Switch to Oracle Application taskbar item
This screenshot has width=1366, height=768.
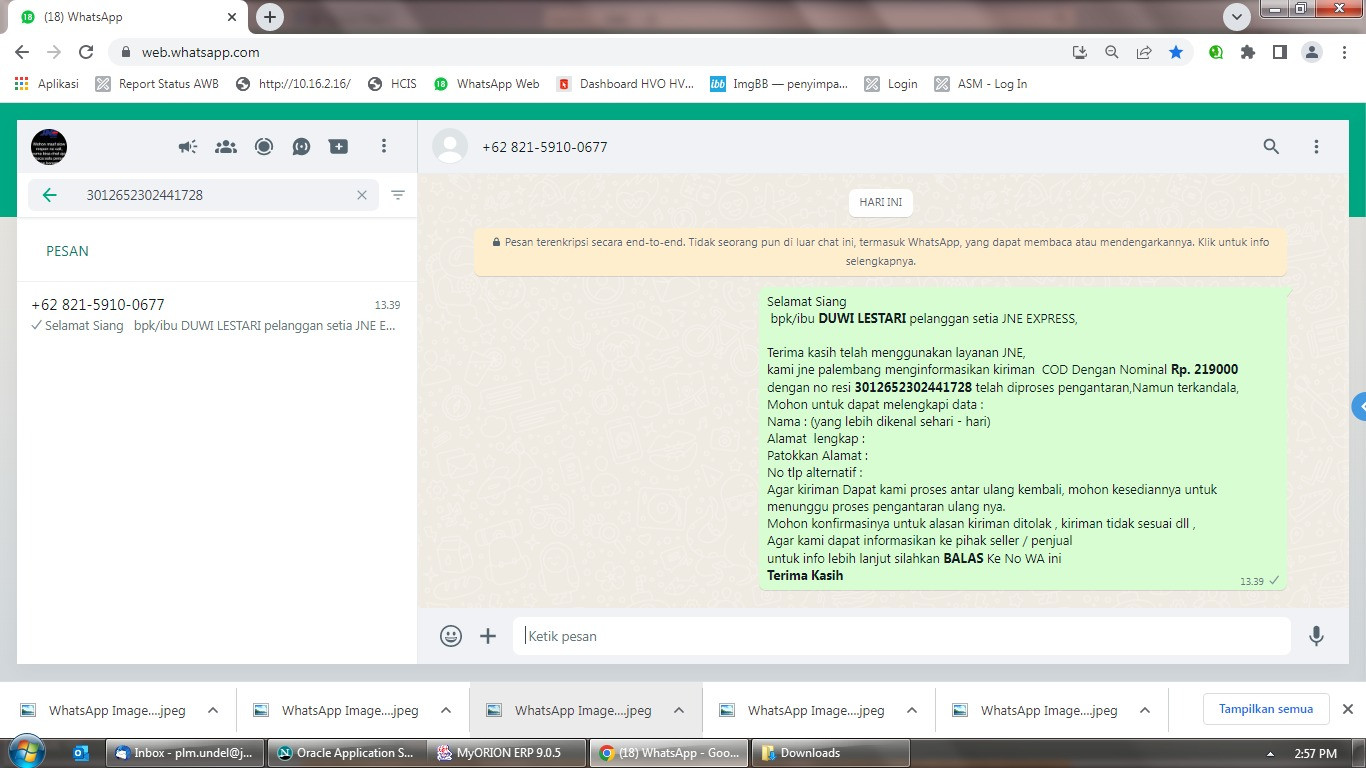click(346, 753)
